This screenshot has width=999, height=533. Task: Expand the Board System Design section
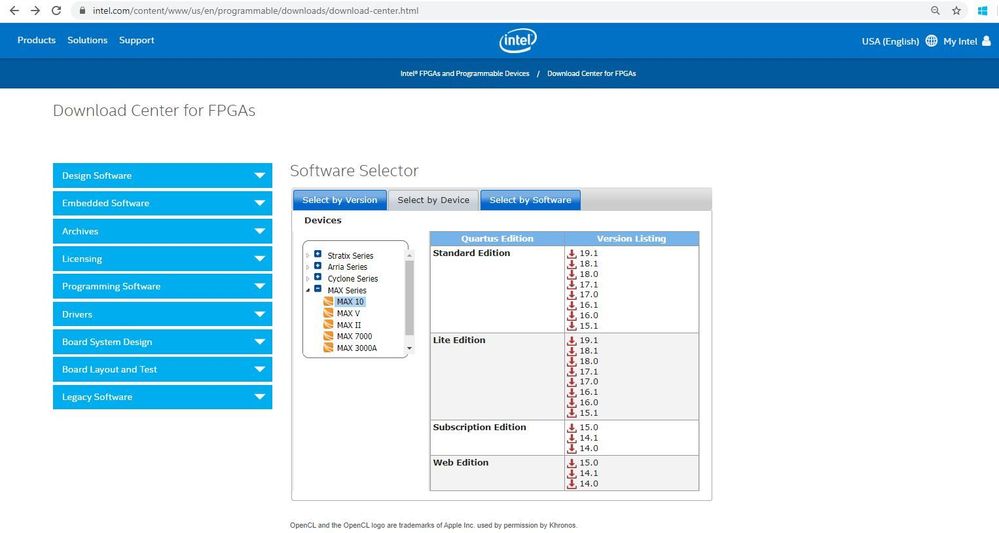tap(162, 342)
